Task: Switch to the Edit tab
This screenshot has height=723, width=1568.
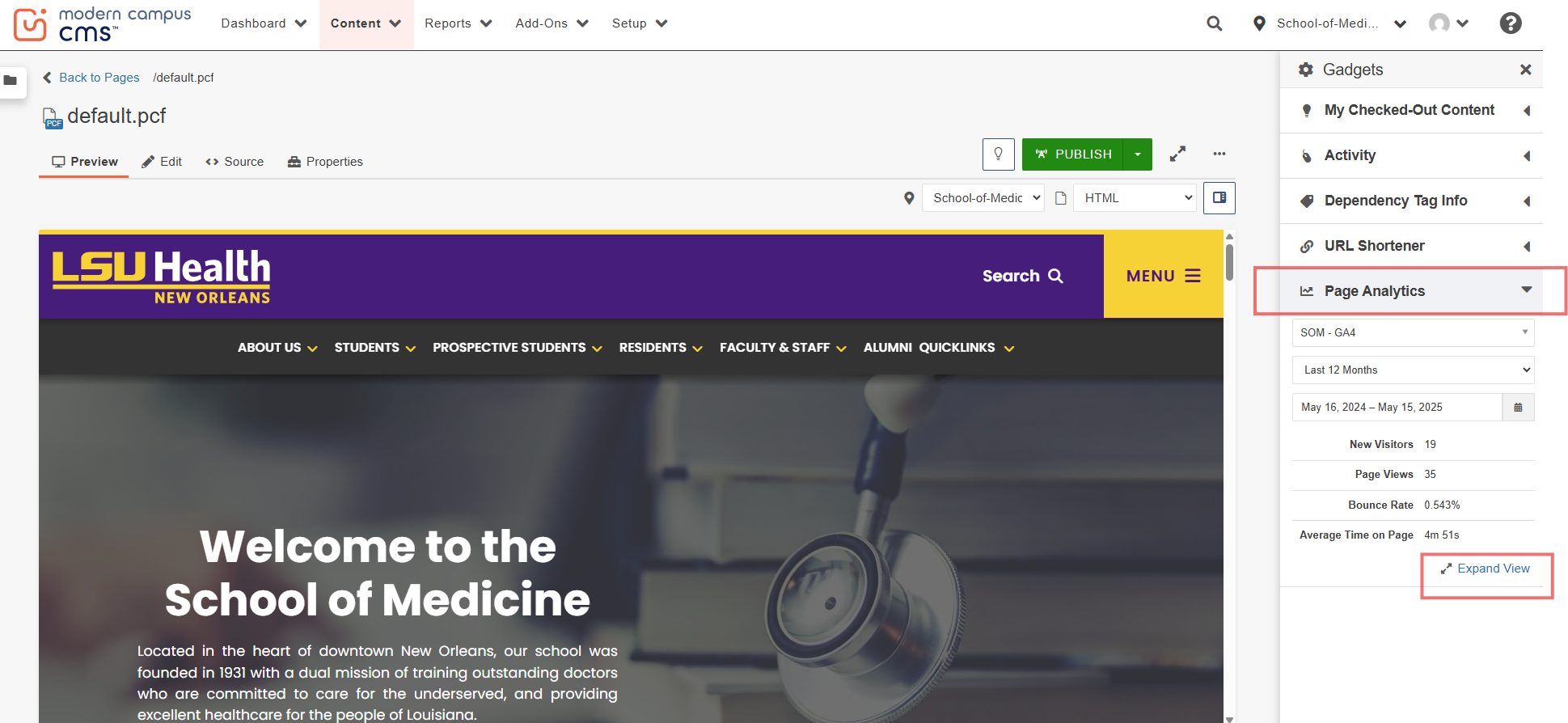Action: tap(162, 162)
